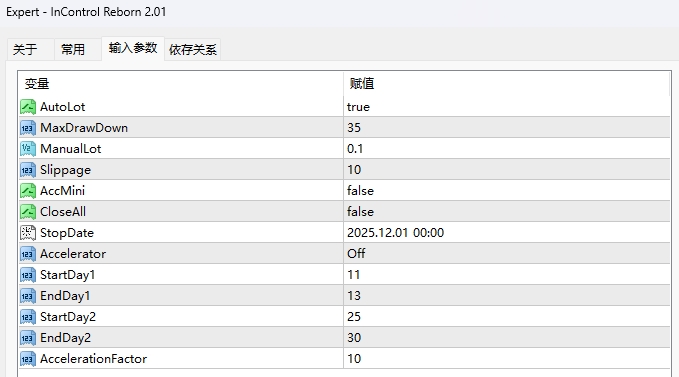This screenshot has width=679, height=377.
Task: Click the Slippage integer icon
Action: coord(28,170)
